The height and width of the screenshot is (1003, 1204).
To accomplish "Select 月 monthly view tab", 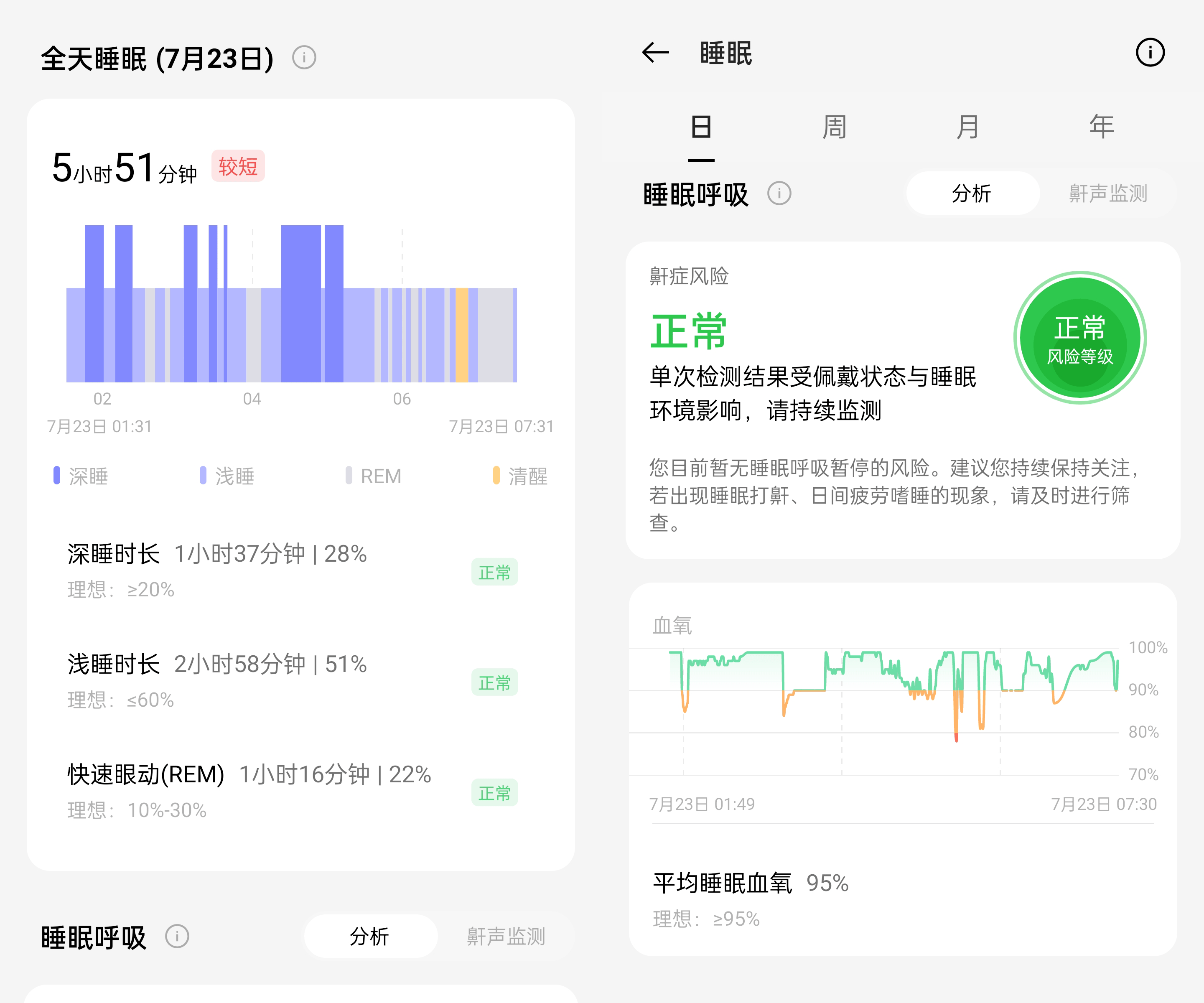I will 969,125.
